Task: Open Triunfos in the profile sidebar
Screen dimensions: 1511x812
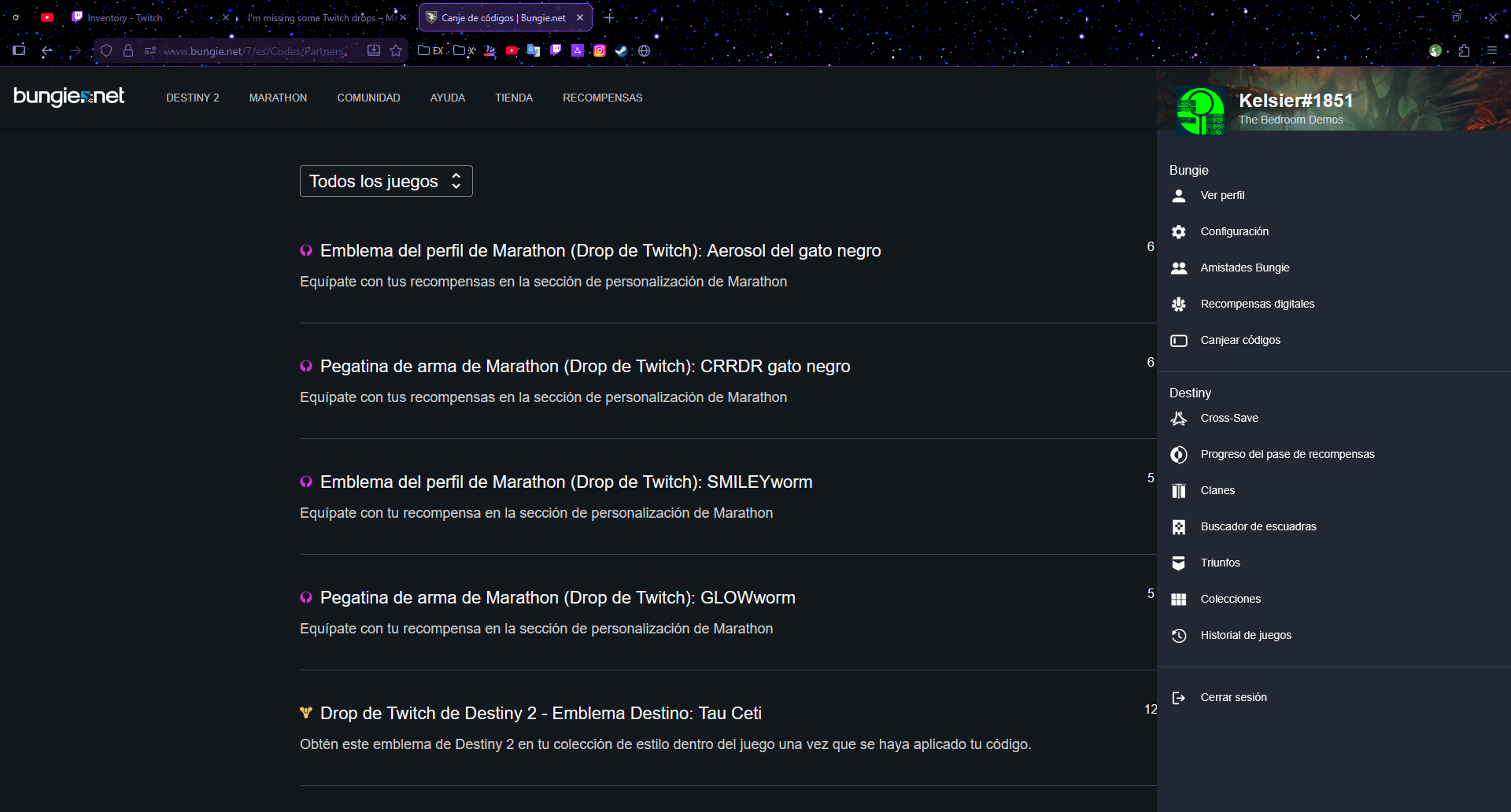Action: [x=1220, y=563]
